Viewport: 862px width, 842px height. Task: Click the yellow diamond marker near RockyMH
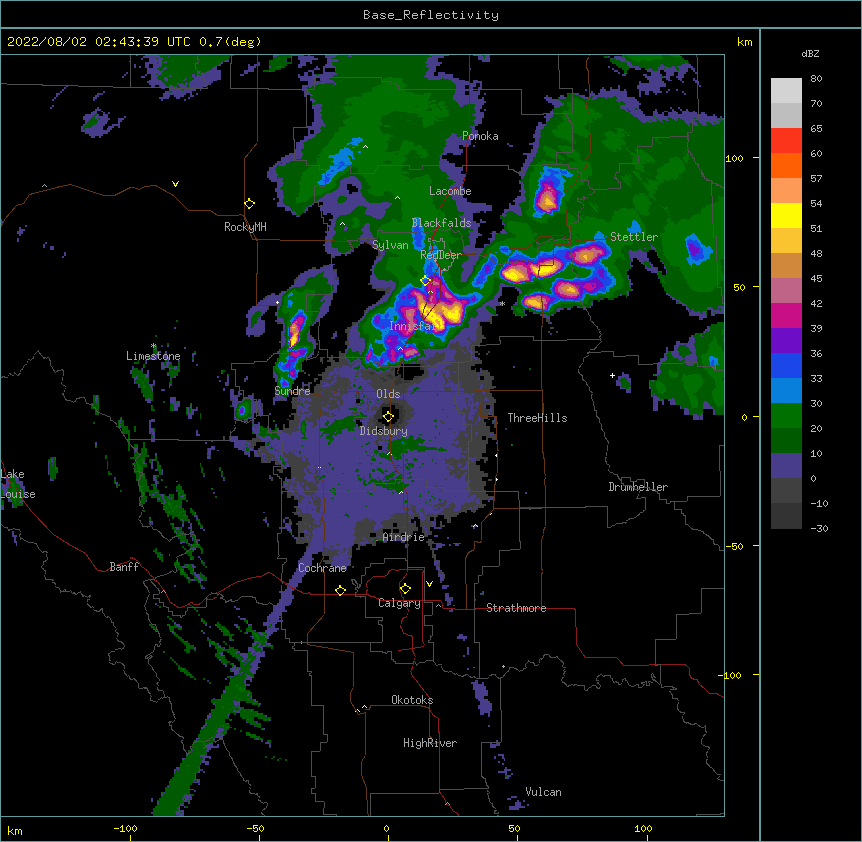pyautogui.click(x=250, y=204)
